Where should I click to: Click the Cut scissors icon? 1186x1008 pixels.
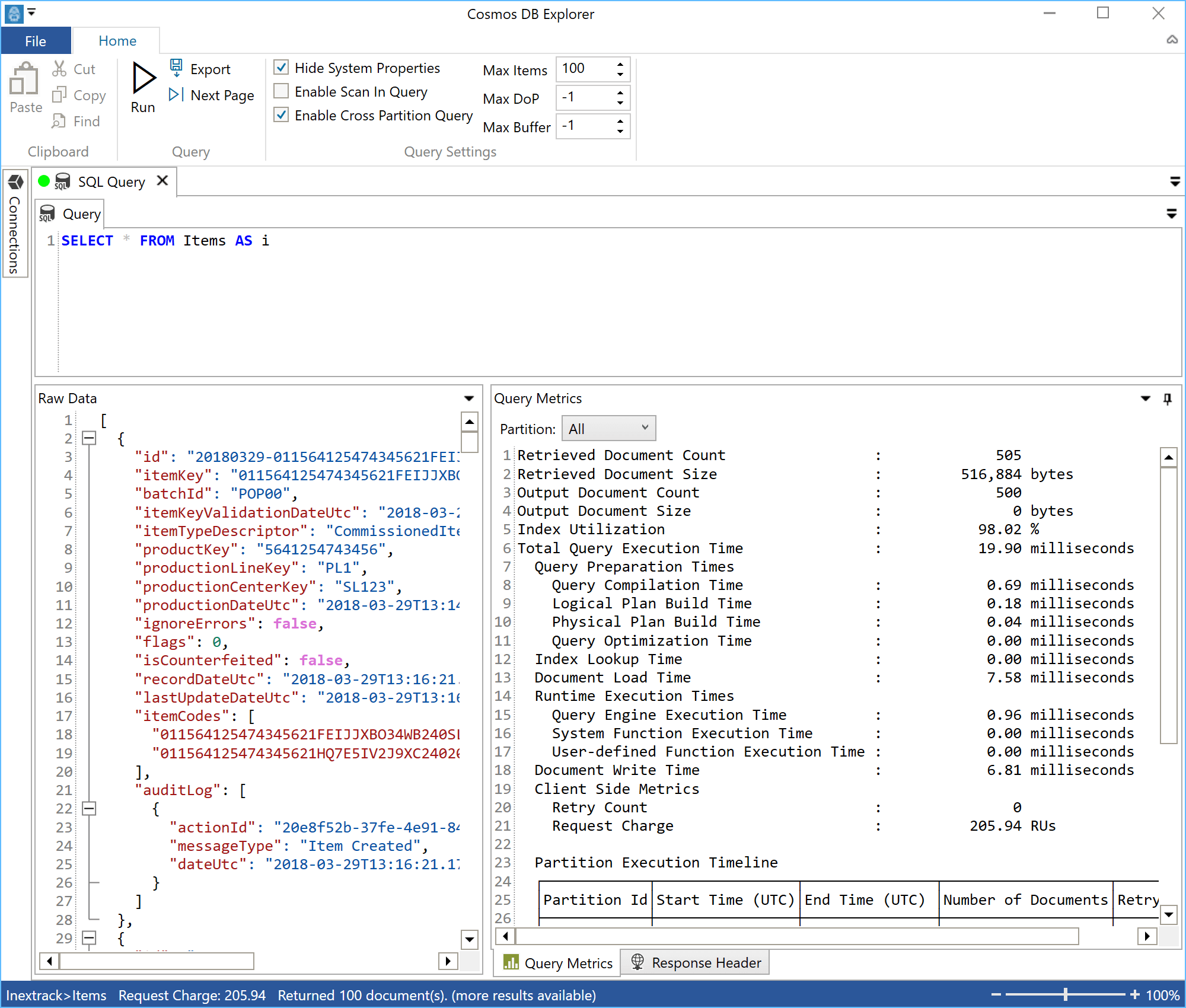pyautogui.click(x=59, y=69)
